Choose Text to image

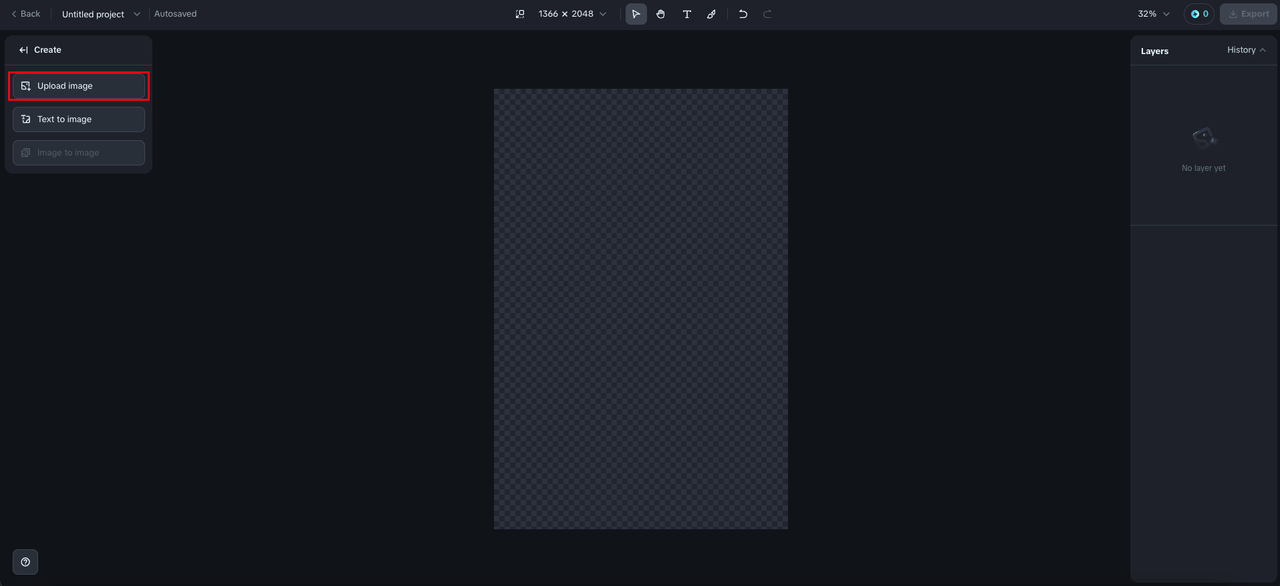(x=79, y=119)
